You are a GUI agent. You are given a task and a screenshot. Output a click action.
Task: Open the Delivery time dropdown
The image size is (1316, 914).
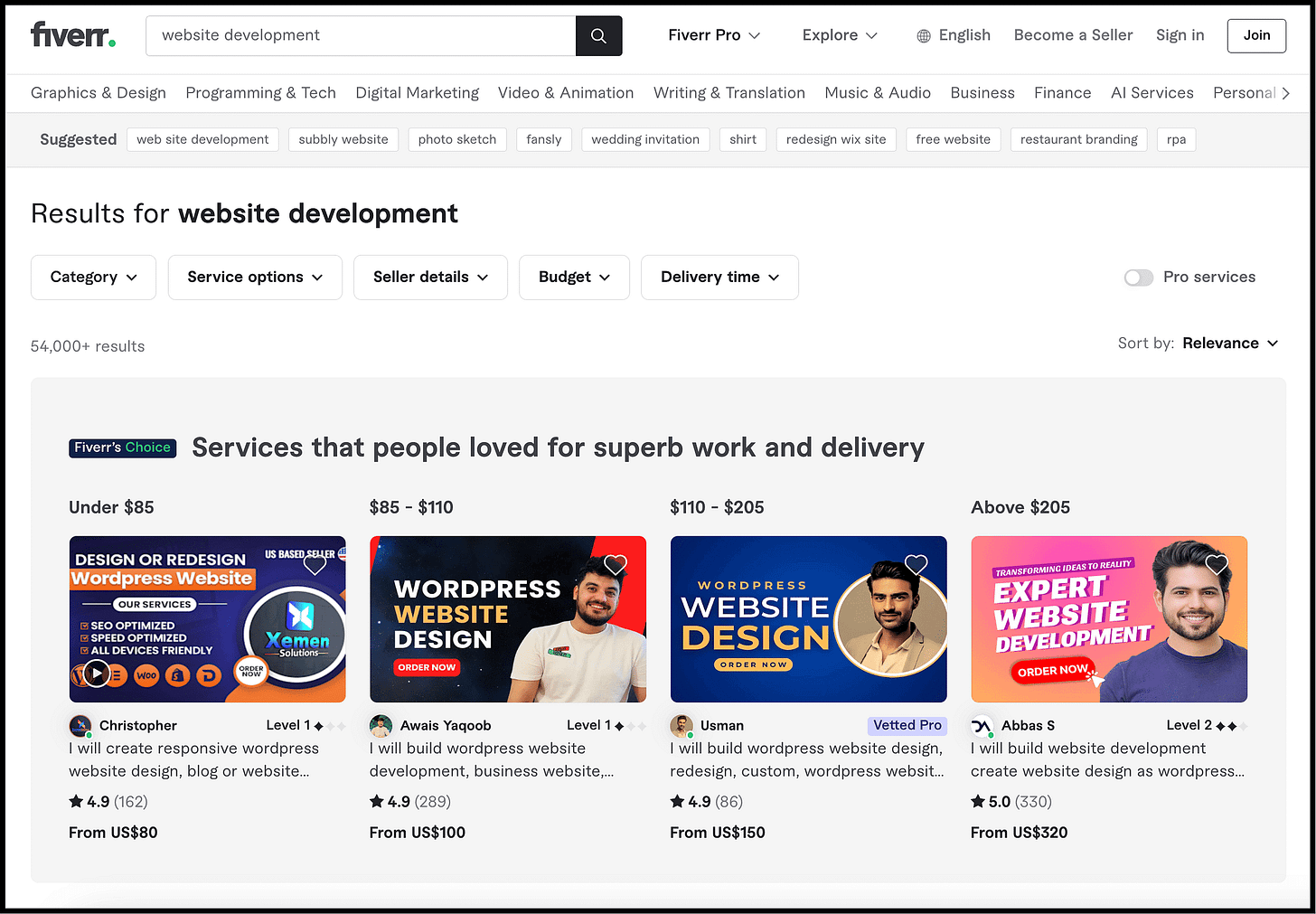point(719,278)
